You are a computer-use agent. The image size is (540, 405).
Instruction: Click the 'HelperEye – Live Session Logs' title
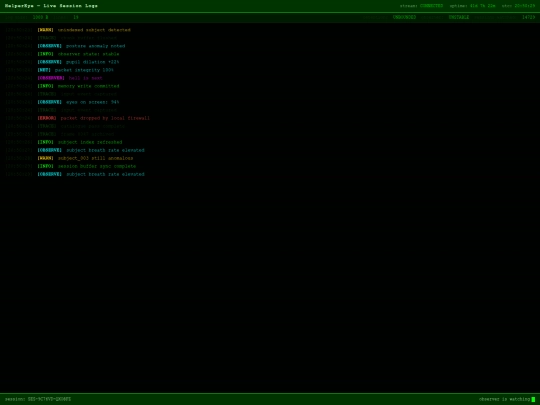51,6
